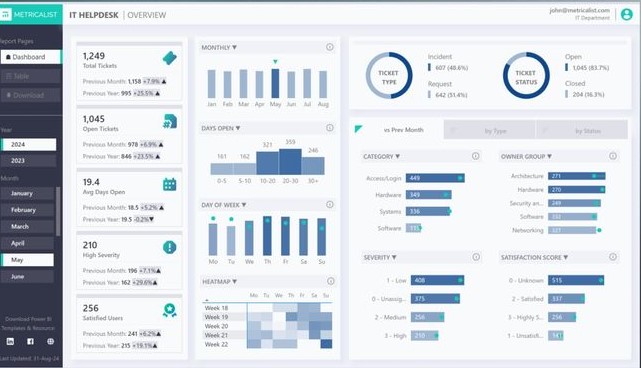Image resolution: width=641 pixels, height=368 pixels.
Task: Open the Download report page
Action: pos(31,95)
